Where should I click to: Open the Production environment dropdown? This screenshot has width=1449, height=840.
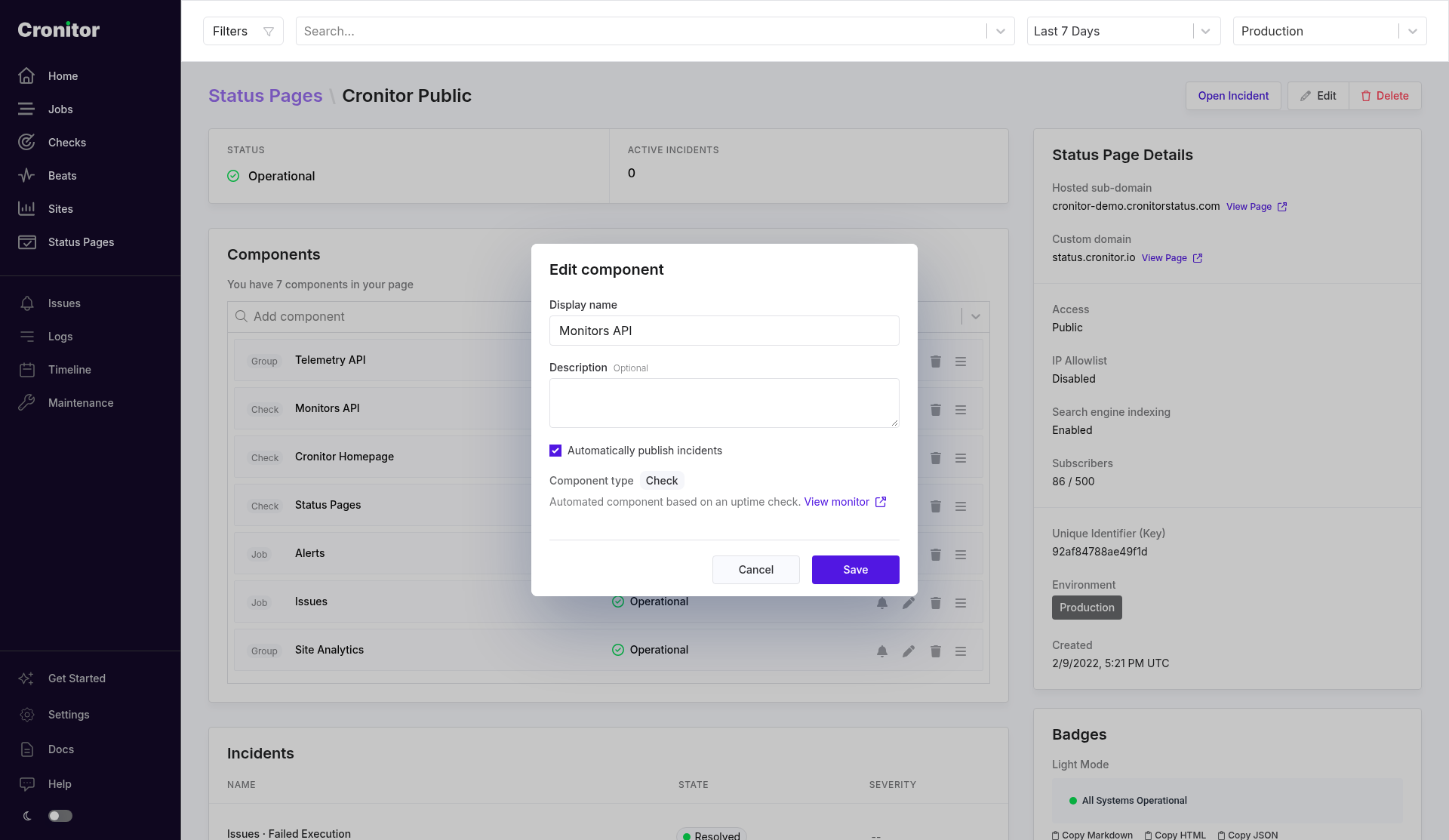(1330, 31)
